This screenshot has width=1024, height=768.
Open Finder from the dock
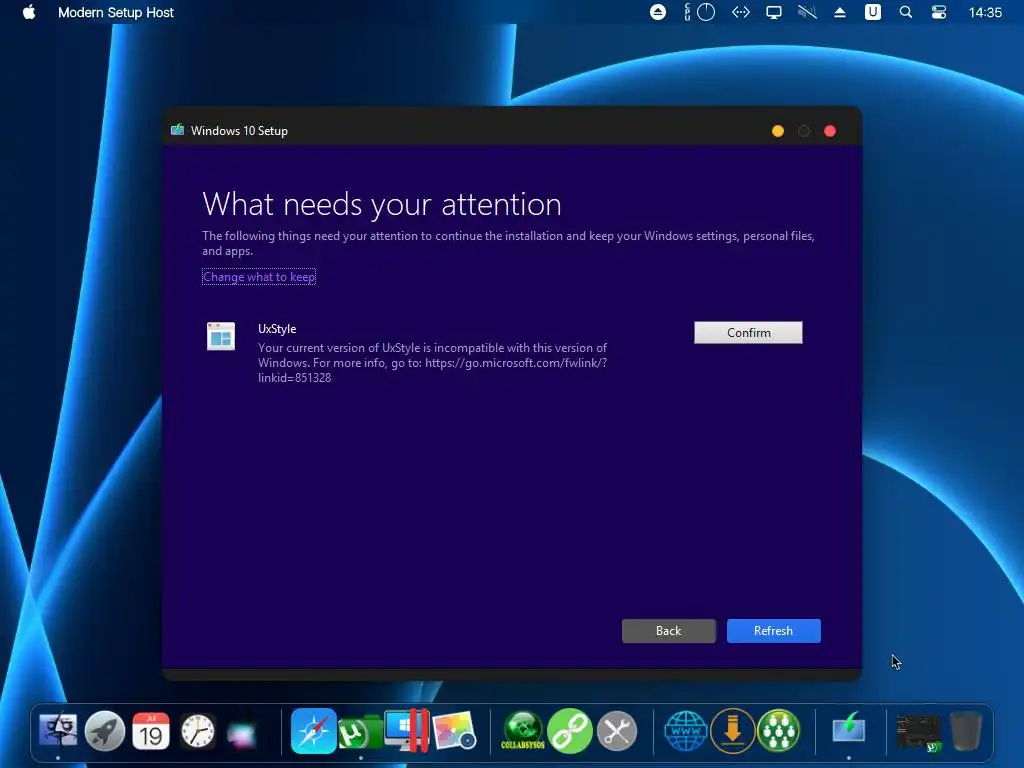[58, 730]
